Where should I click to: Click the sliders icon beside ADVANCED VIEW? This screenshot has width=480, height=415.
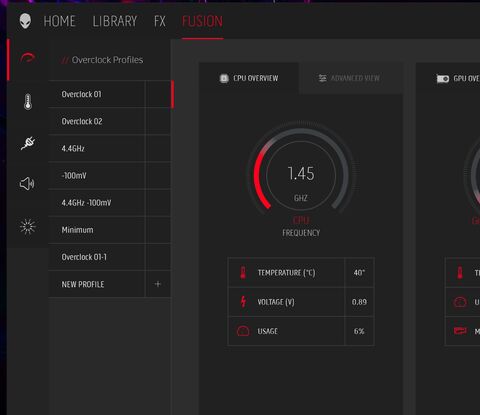(x=322, y=78)
